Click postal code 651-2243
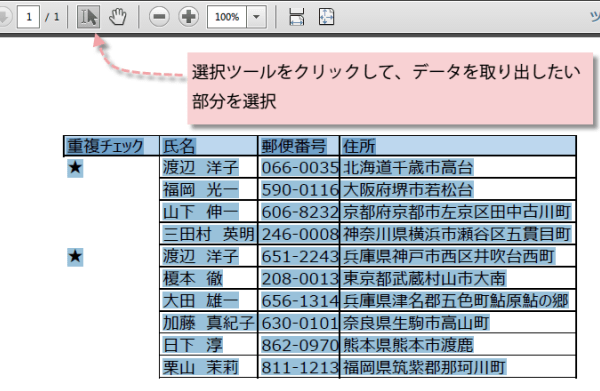Viewport: 600px width, 391px height. point(300,257)
